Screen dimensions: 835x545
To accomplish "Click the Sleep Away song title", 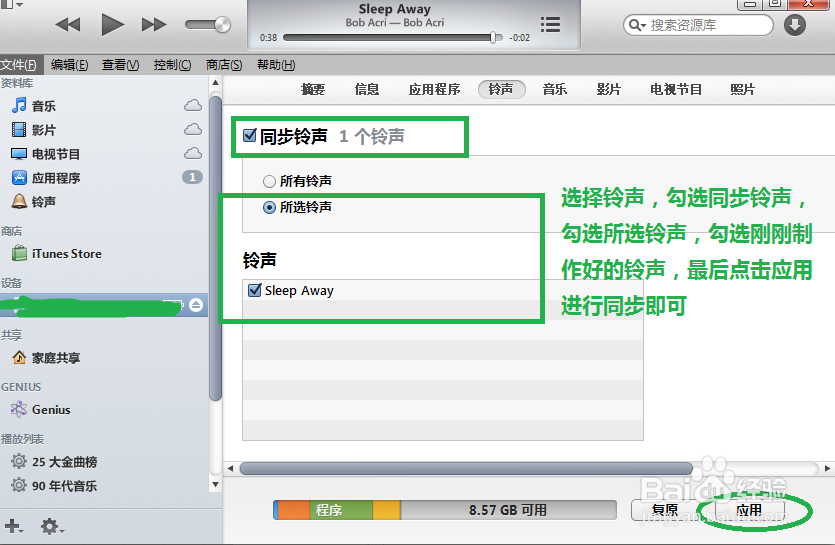I will coord(395,9).
